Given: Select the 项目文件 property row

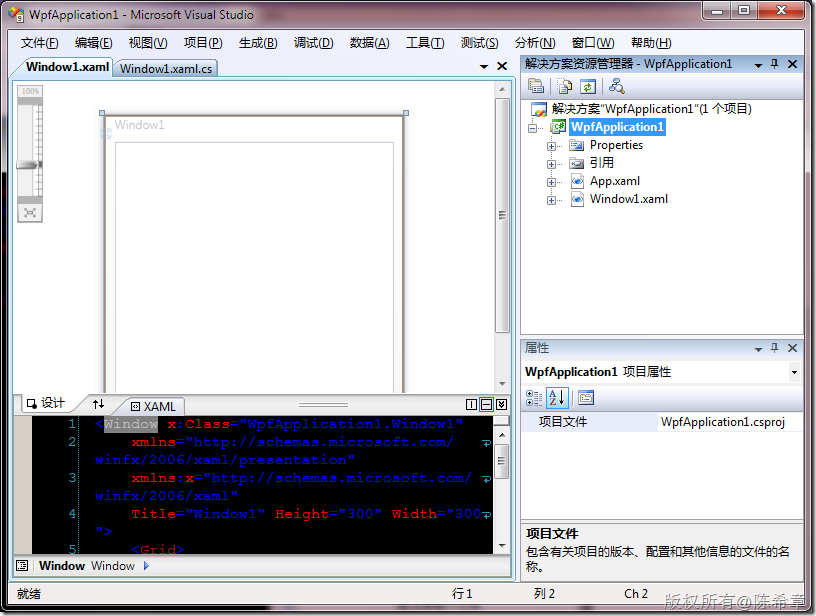Looking at the screenshot, I should [x=661, y=422].
